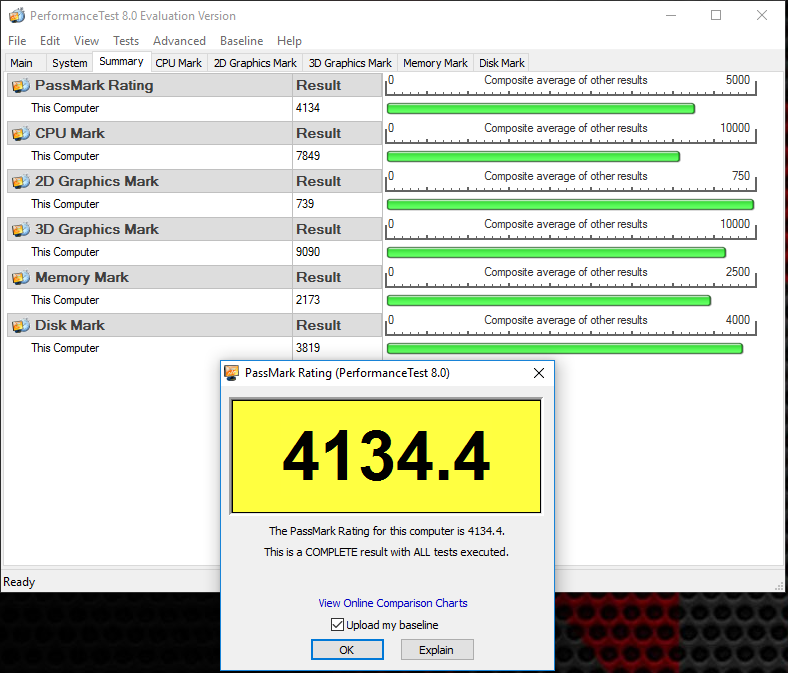Switch to the Memory Mark tab
Image resolution: width=788 pixels, height=673 pixels.
point(435,63)
